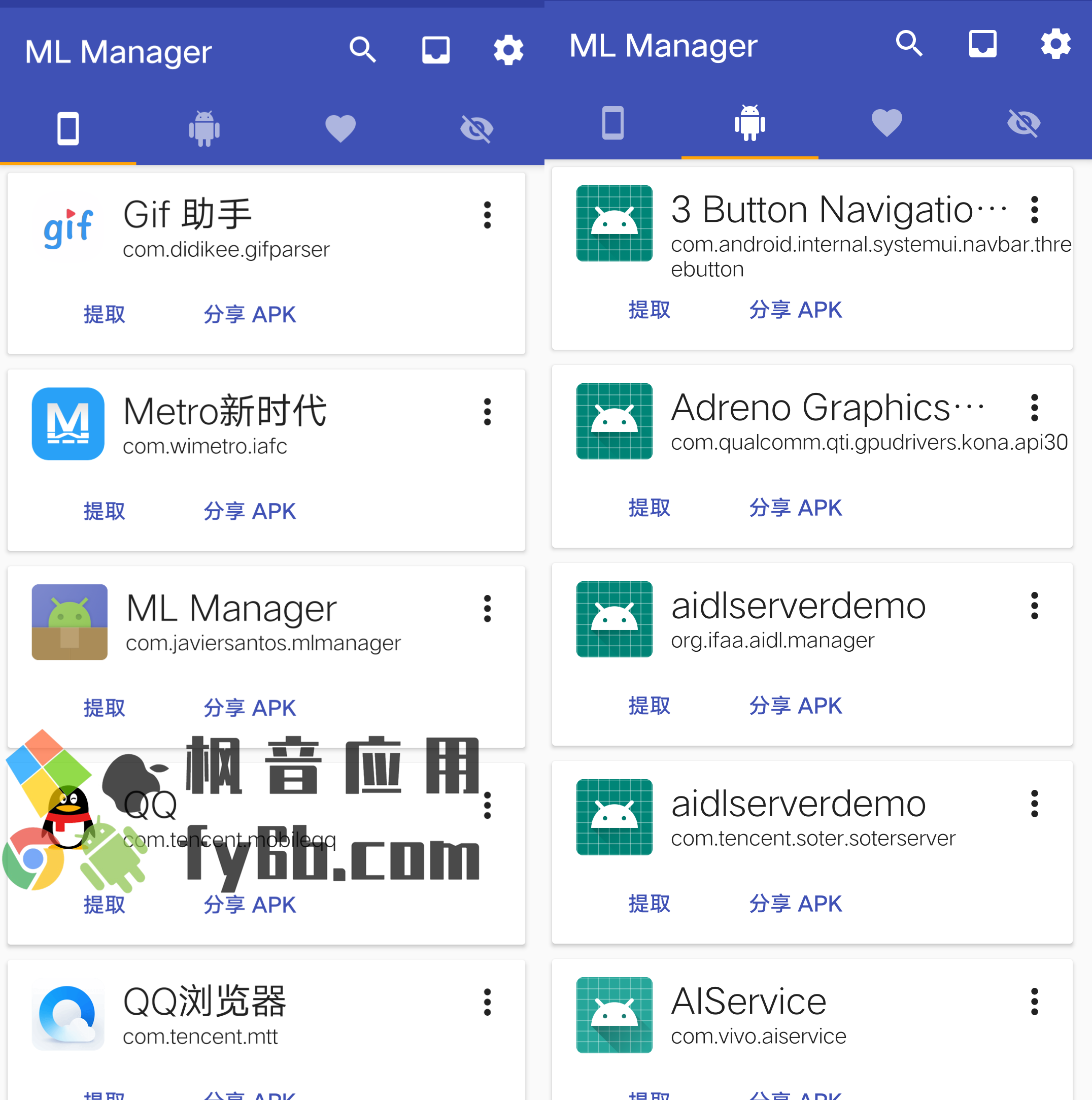Tap the ML Manager app icon in the list

pos(70,622)
